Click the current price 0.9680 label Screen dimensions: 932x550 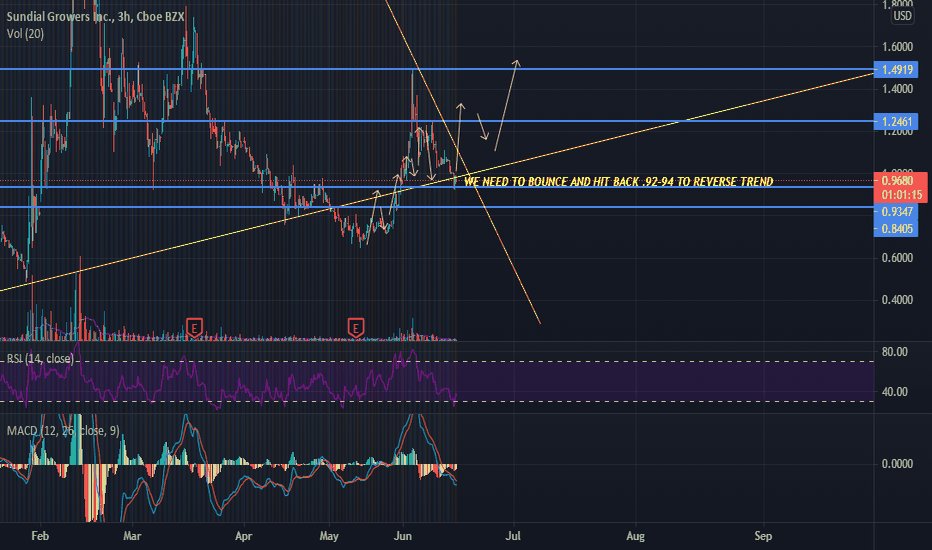click(900, 181)
